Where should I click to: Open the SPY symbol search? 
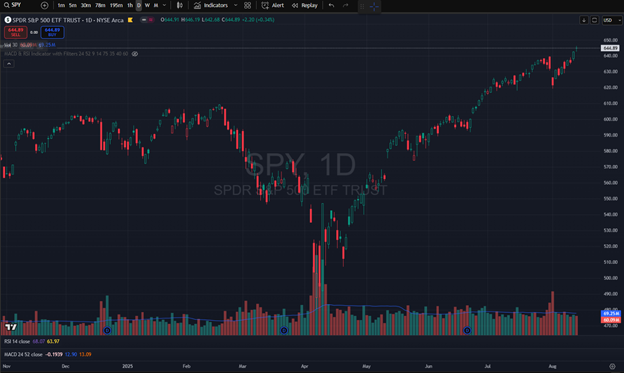point(13,5)
